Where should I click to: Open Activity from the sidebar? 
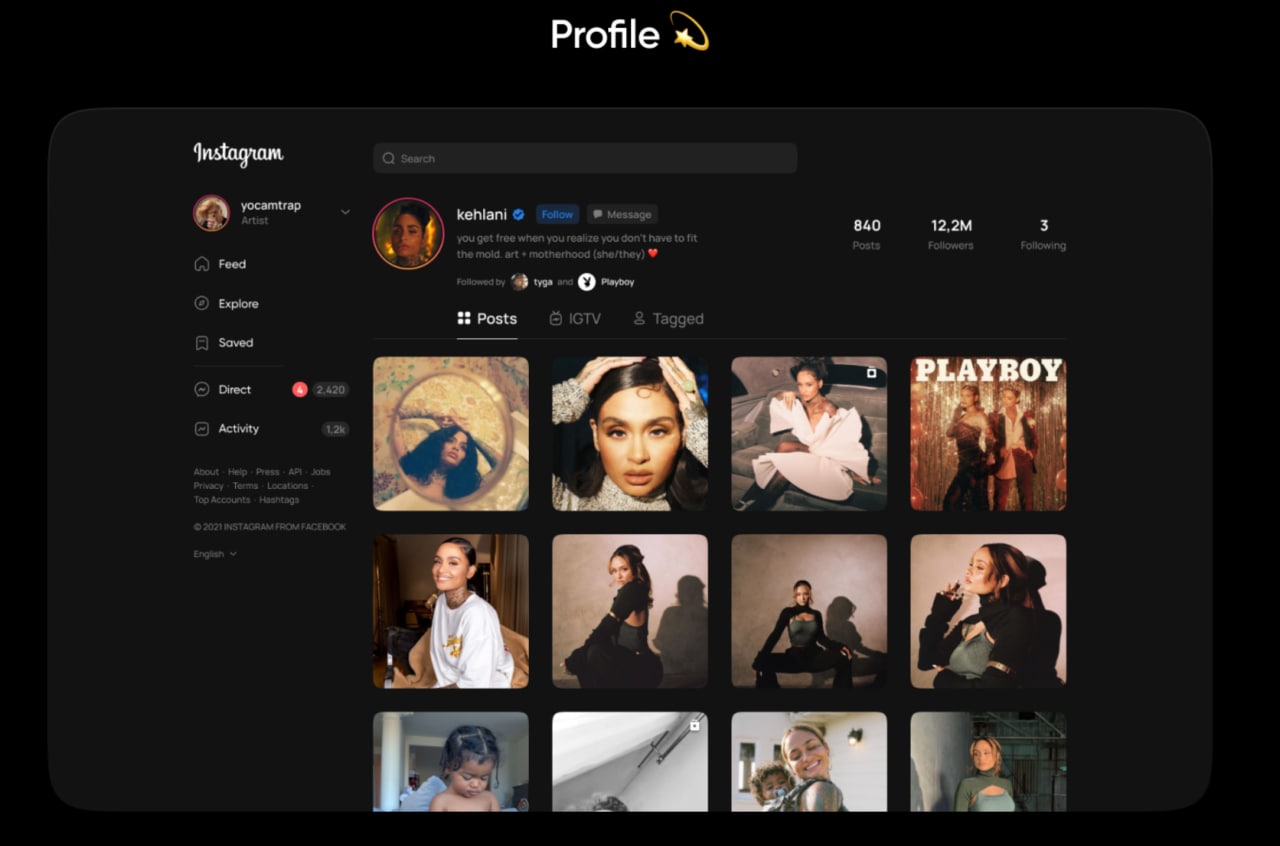pos(239,428)
